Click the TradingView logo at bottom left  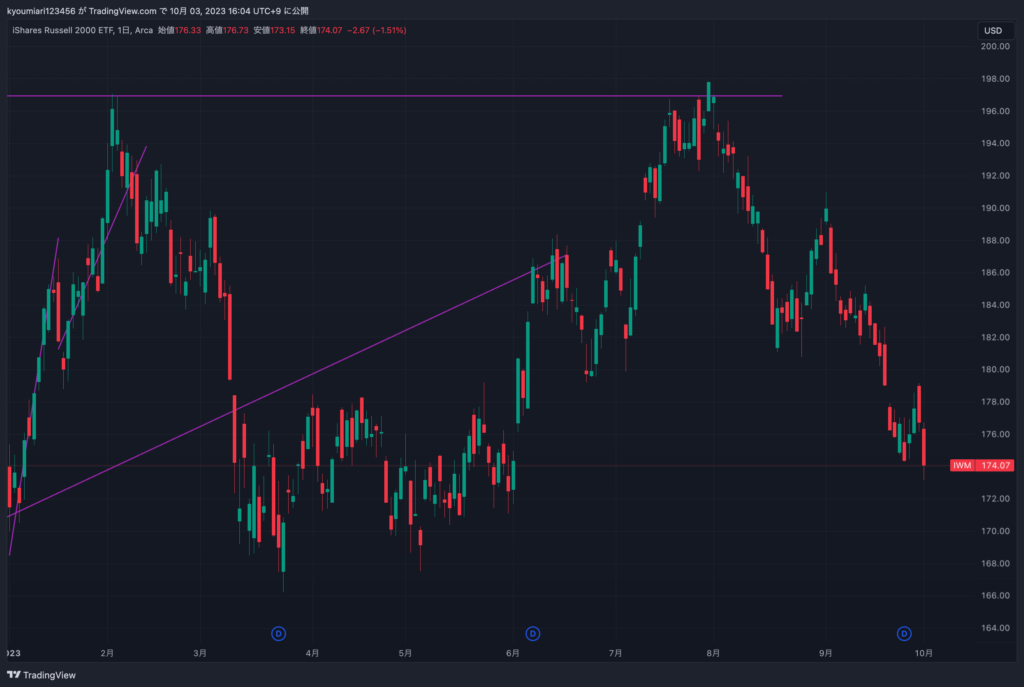[41, 675]
